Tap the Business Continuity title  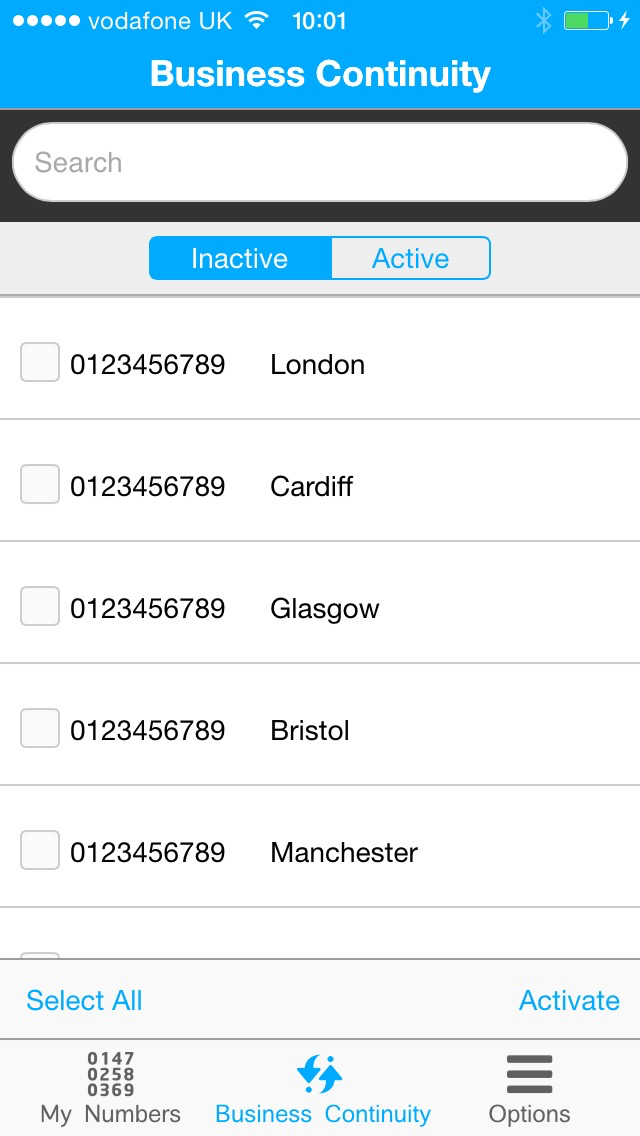tap(320, 74)
